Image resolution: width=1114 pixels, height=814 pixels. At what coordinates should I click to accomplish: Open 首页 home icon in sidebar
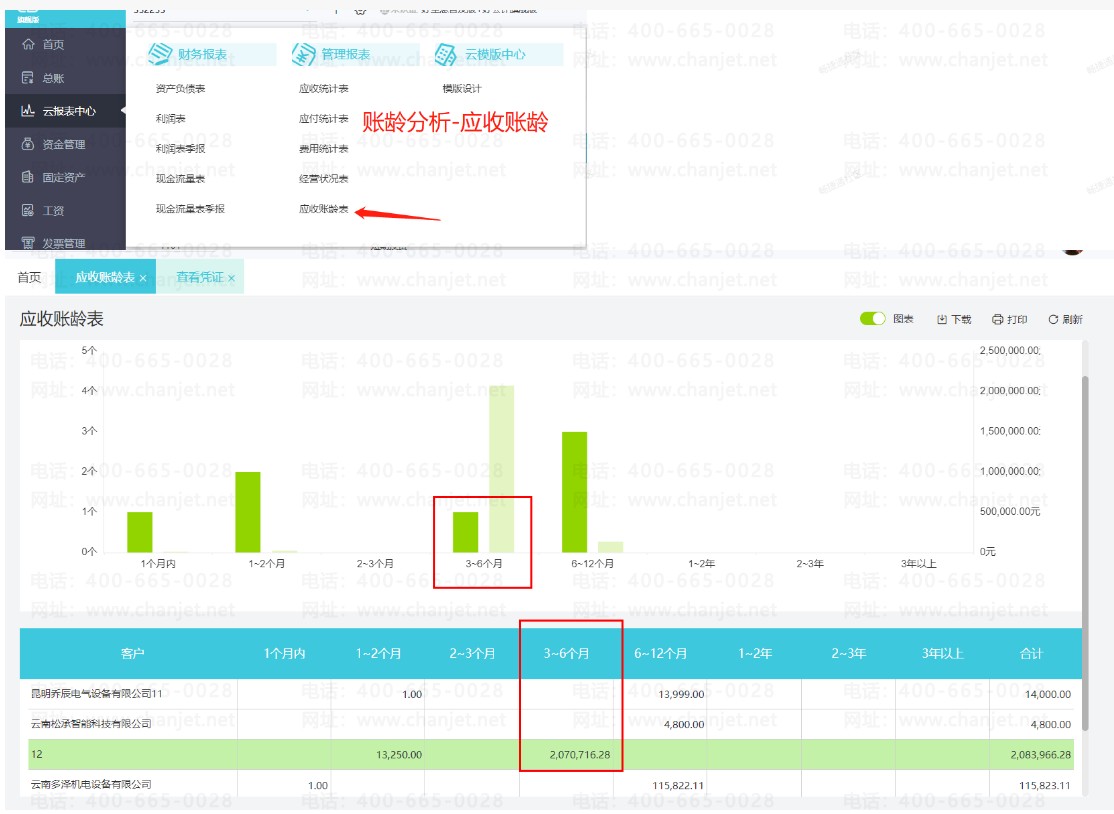click(28, 44)
